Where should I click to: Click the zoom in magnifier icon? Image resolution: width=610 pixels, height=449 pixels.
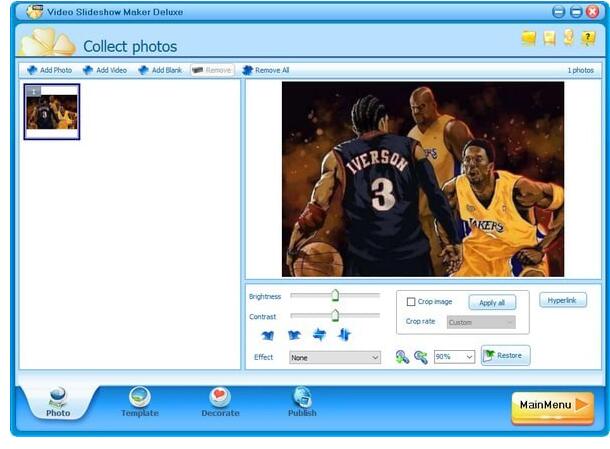coord(402,356)
